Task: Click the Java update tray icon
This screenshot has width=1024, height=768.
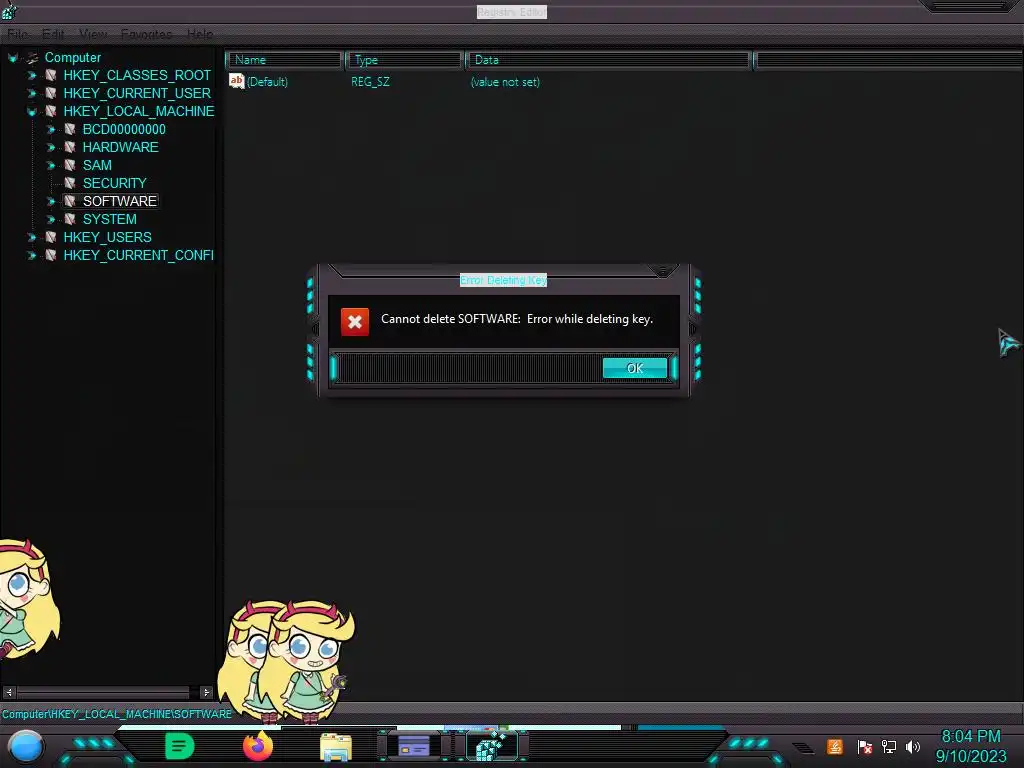Action: 835,746
